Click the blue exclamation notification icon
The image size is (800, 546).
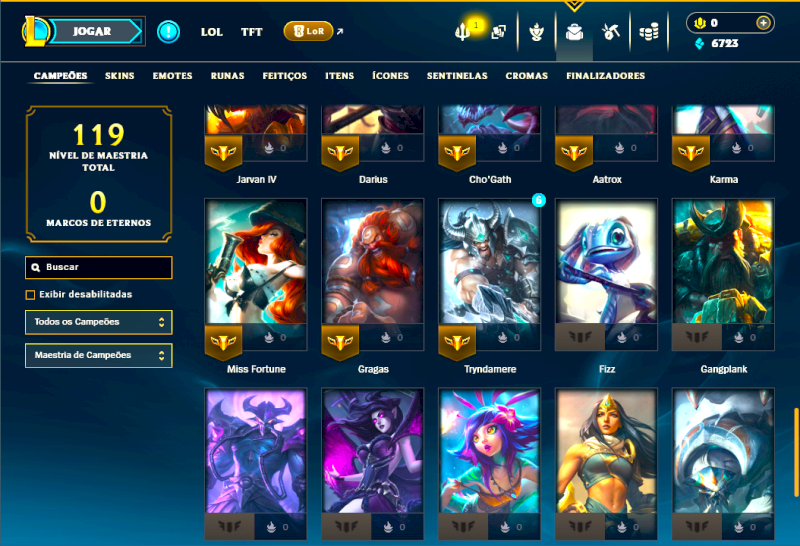click(168, 32)
